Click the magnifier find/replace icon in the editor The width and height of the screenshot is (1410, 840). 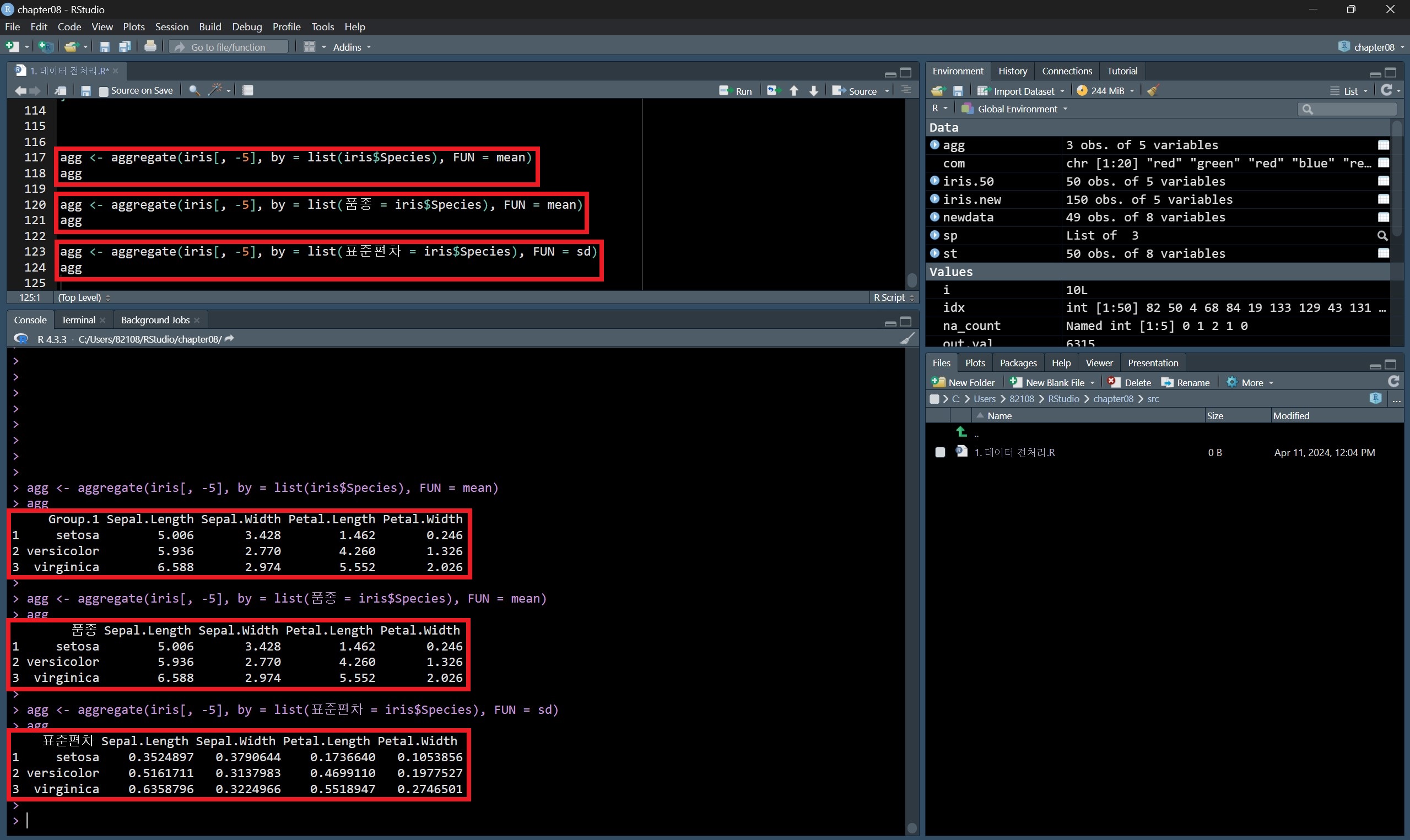click(x=194, y=90)
